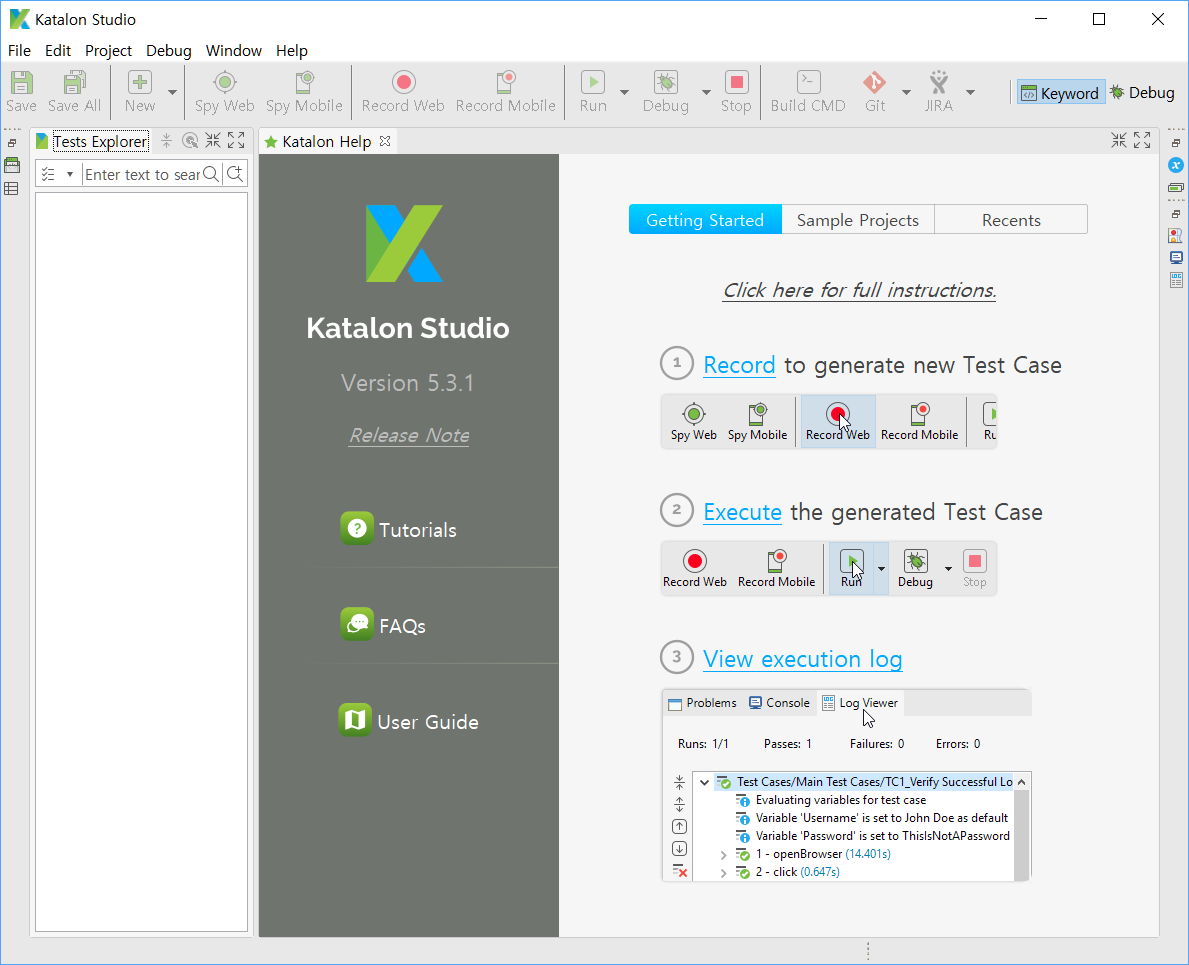Switch to Keyword perspective
This screenshot has height=965, width=1189.
point(1061,92)
